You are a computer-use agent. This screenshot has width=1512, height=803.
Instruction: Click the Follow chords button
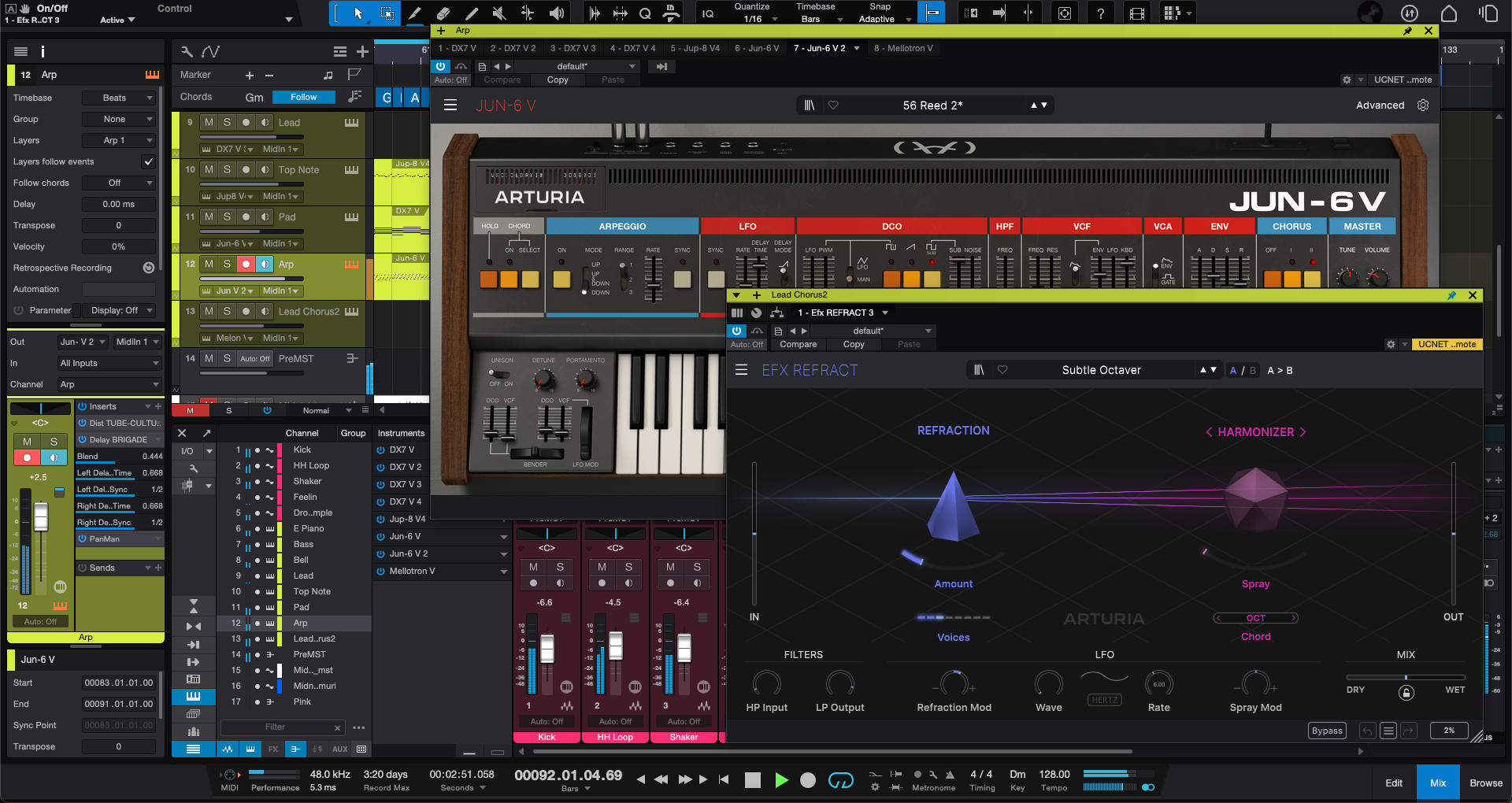click(x=303, y=97)
